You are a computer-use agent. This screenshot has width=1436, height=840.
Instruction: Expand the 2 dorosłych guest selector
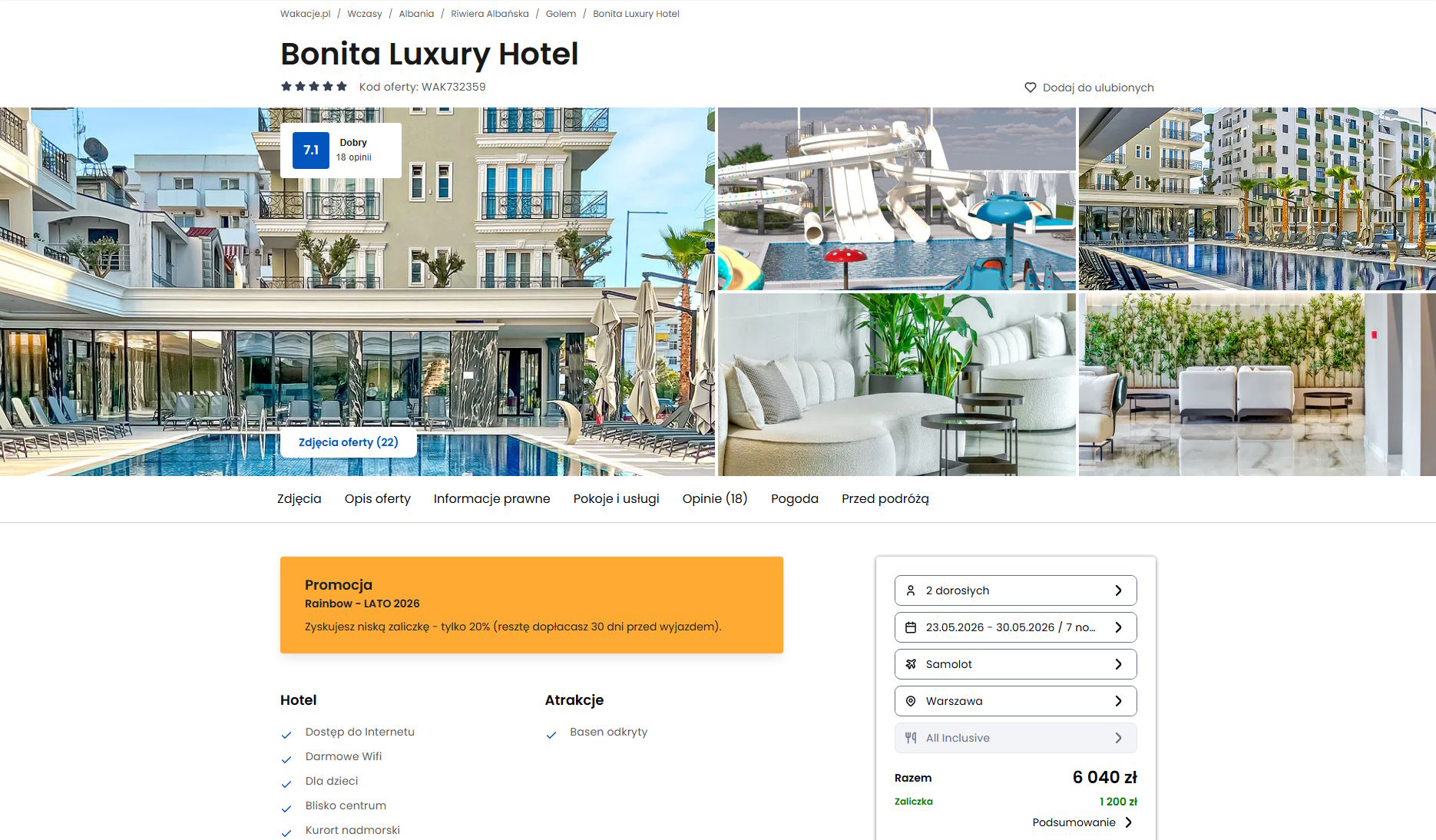1015,590
